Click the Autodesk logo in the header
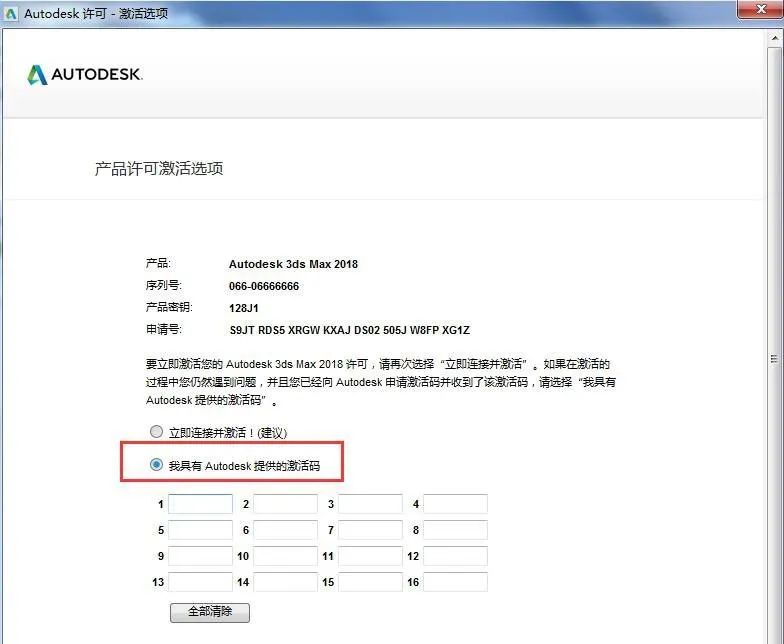The image size is (784, 644). (x=84, y=74)
